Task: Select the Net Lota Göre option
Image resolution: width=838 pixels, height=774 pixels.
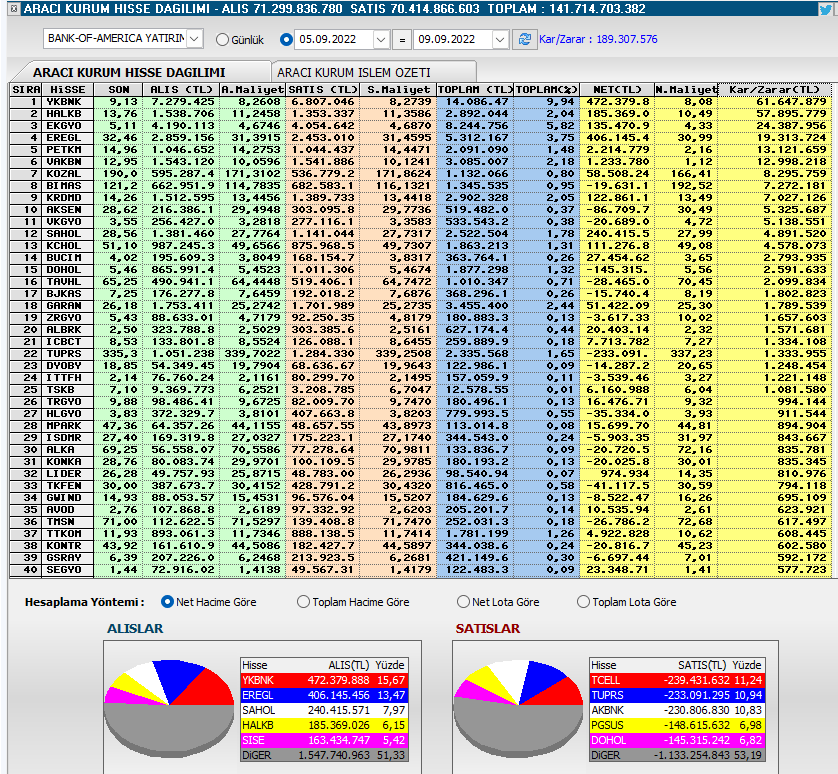Action: click(x=463, y=602)
